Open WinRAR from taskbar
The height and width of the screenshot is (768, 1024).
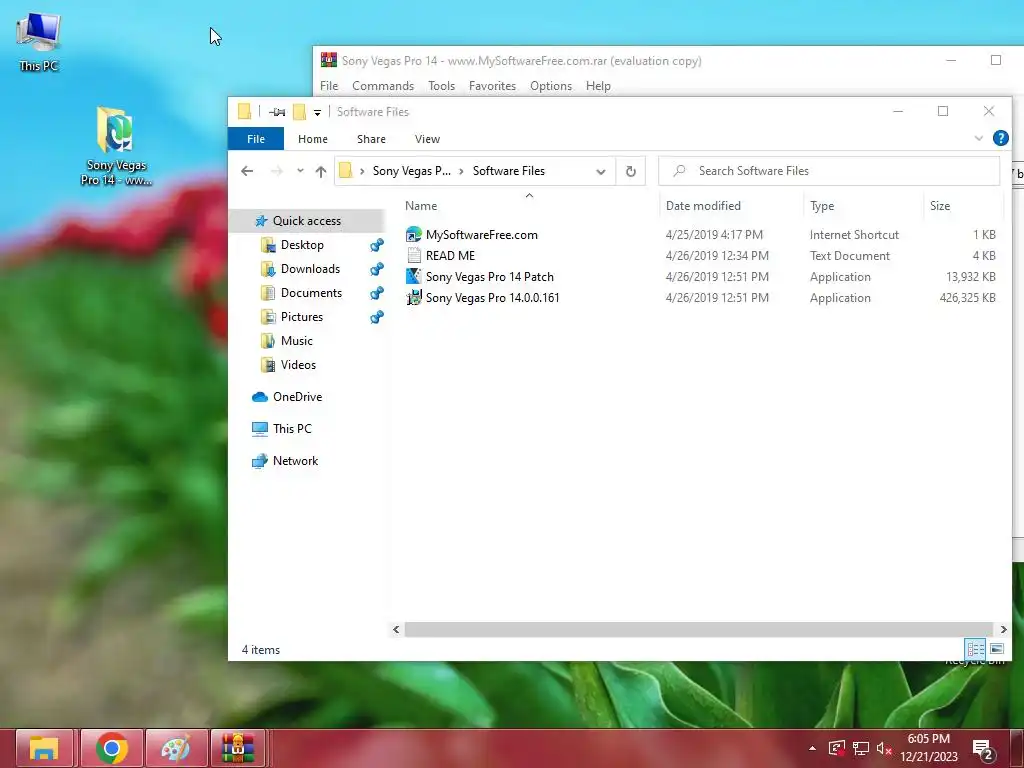click(238, 748)
